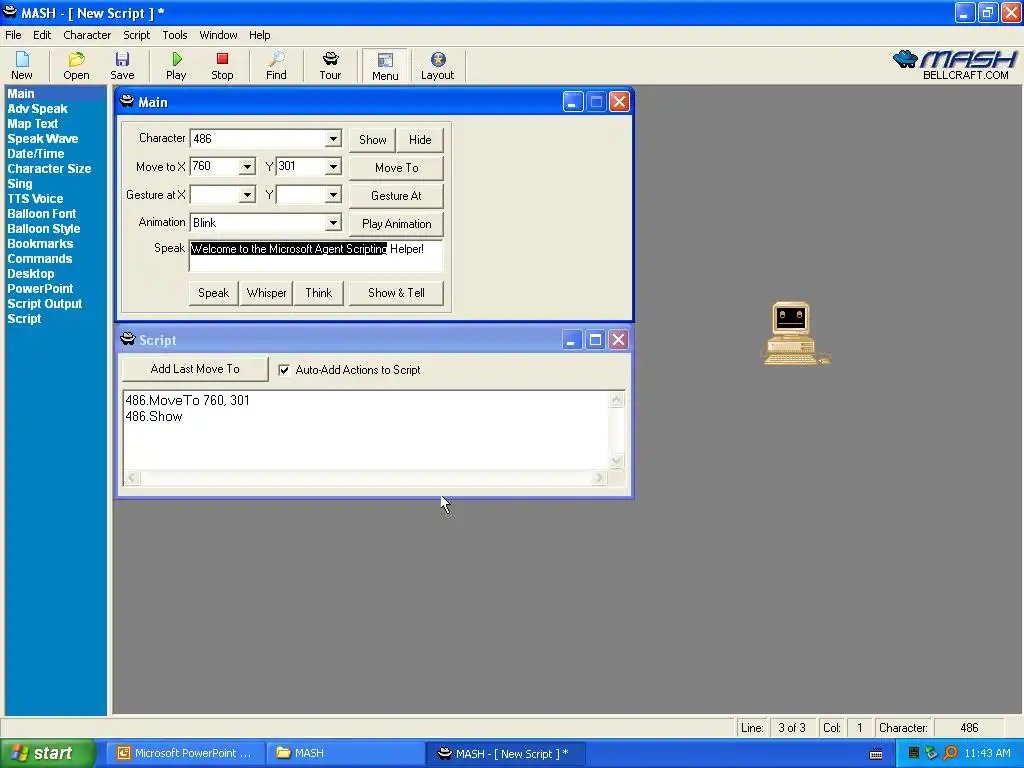This screenshot has height=768, width=1024.
Task: Click the script vertical scrollbar down arrow
Action: (616, 460)
